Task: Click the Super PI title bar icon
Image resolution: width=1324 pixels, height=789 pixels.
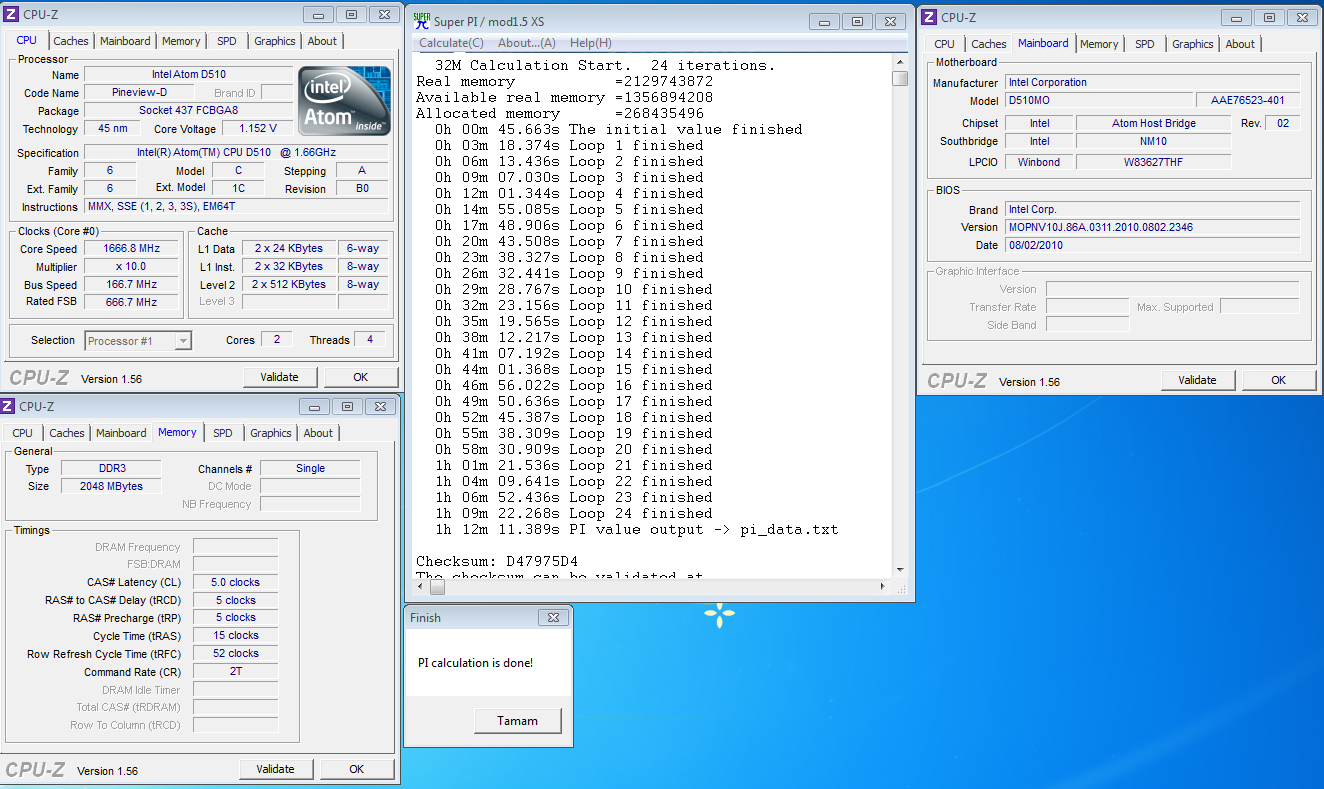Action: 421,20
